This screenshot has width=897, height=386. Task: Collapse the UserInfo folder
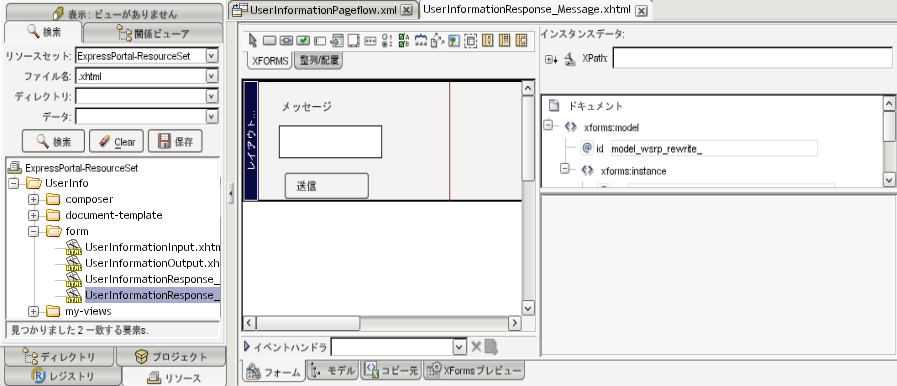[14, 184]
